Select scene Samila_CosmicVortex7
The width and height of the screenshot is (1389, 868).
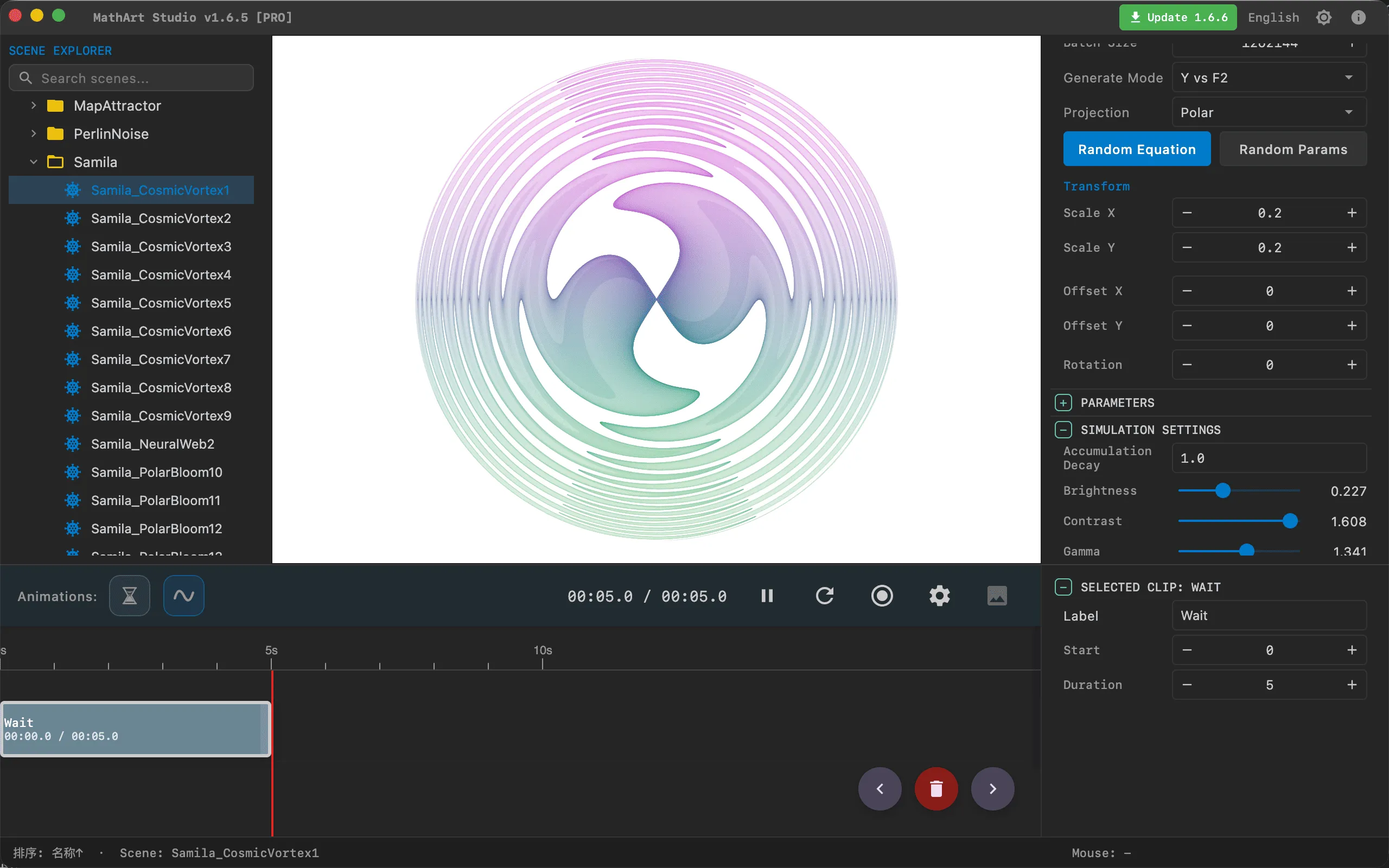[131, 359]
